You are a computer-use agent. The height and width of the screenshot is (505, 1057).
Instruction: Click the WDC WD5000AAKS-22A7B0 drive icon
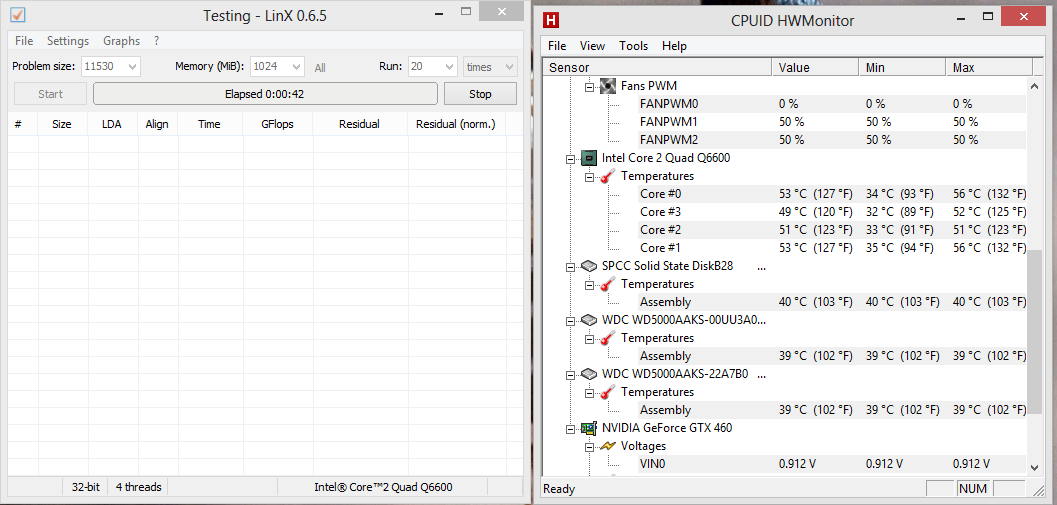pyautogui.click(x=589, y=374)
